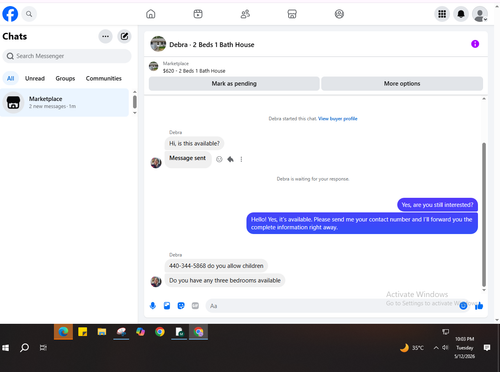Attach a photo with image icon
The image size is (500, 372).
(167, 306)
